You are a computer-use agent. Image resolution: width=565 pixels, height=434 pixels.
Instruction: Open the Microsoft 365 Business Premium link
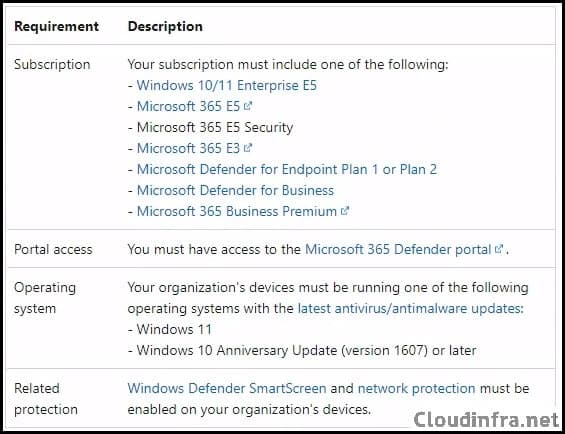237,211
